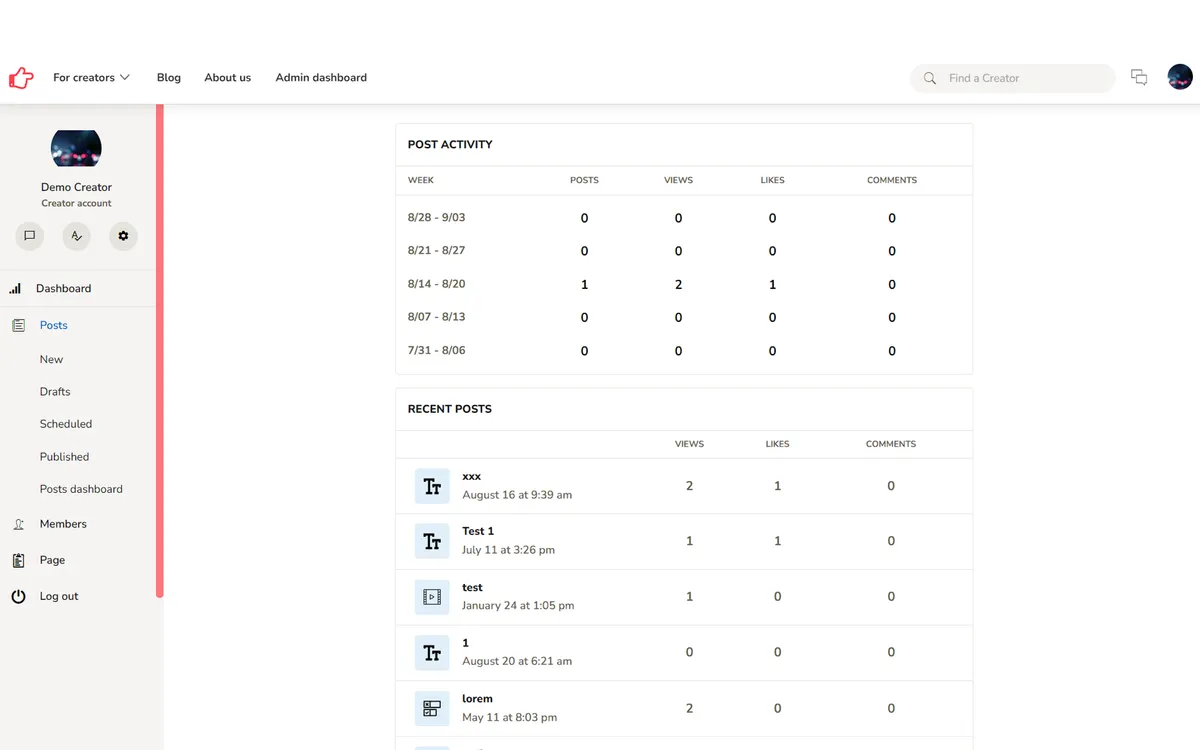Click the video-post icon beside test
This screenshot has height=750, width=1200.
(x=432, y=597)
